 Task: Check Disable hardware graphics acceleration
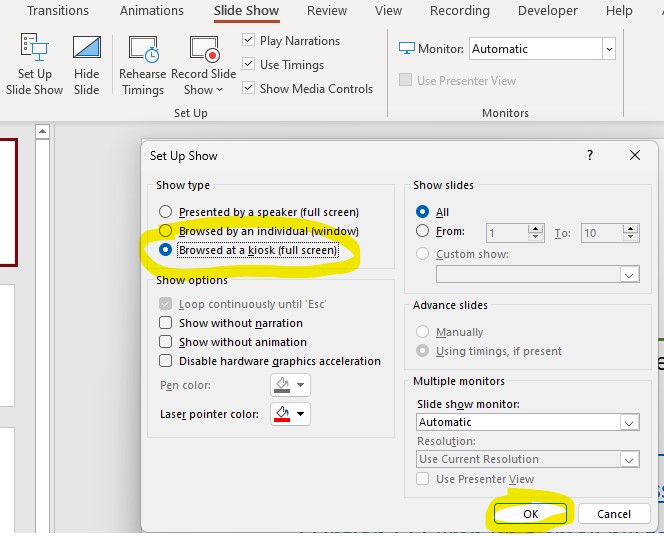coord(166,361)
